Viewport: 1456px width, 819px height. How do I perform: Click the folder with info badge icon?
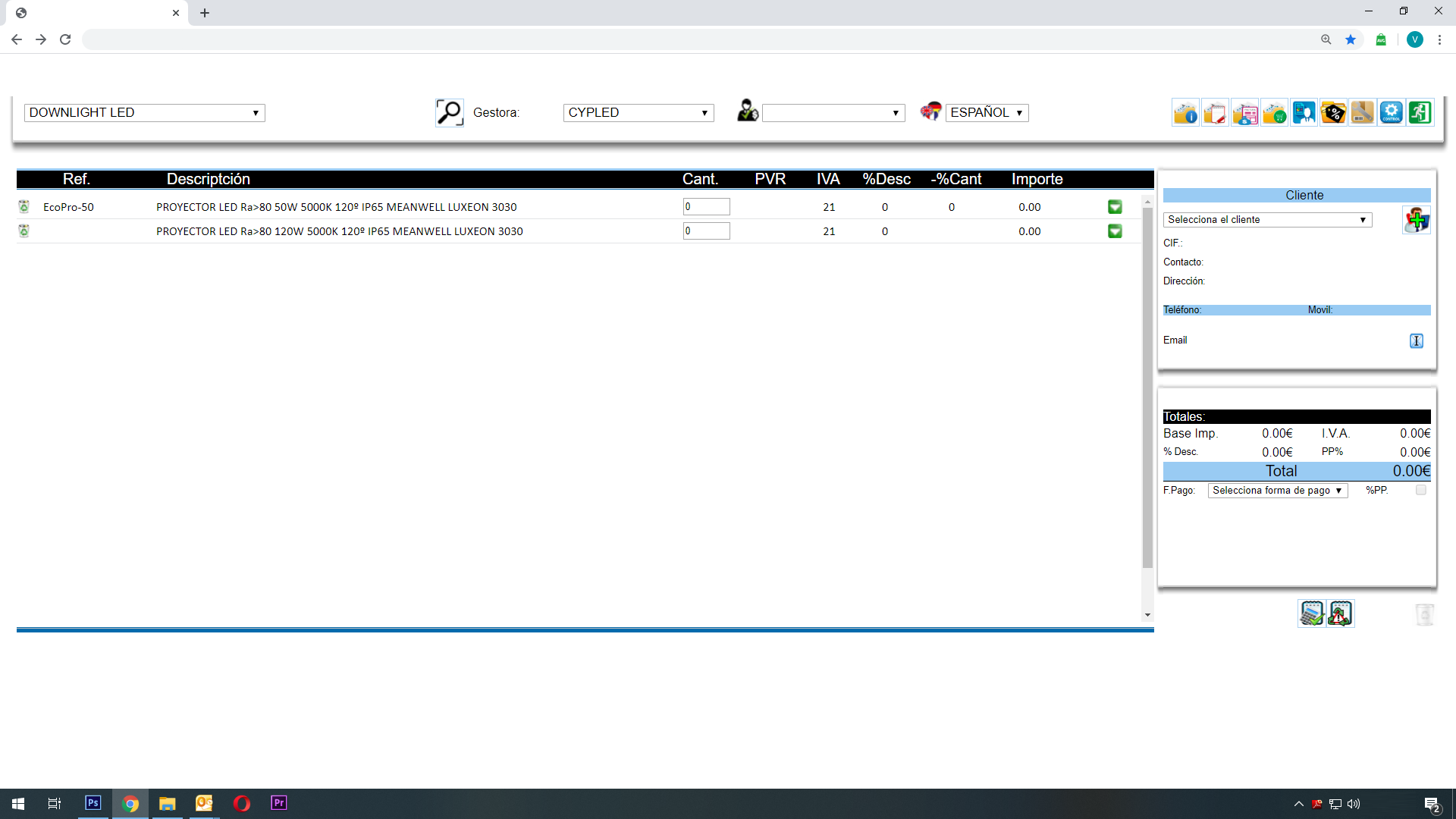pos(1185,113)
